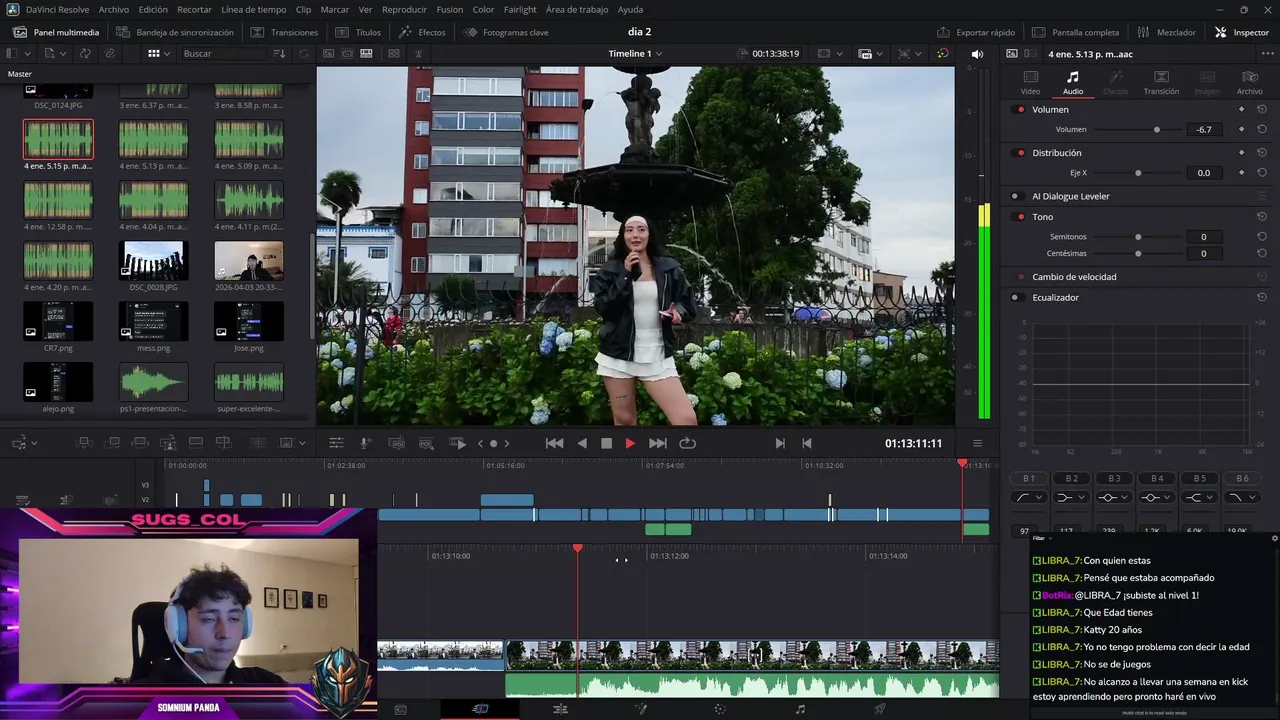
Task: Click the red Play button
Action: point(630,443)
